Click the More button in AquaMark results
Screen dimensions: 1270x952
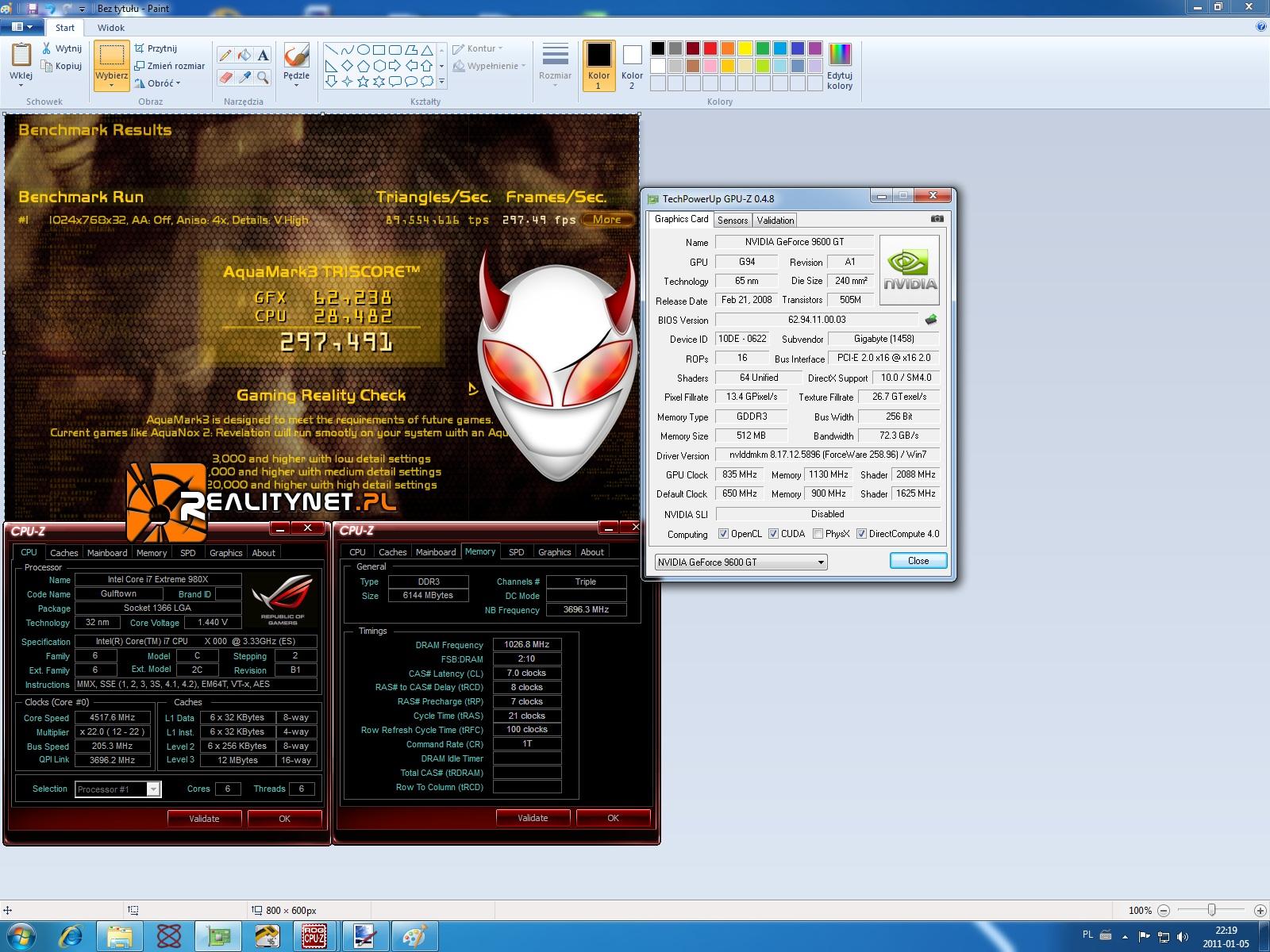[x=607, y=220]
